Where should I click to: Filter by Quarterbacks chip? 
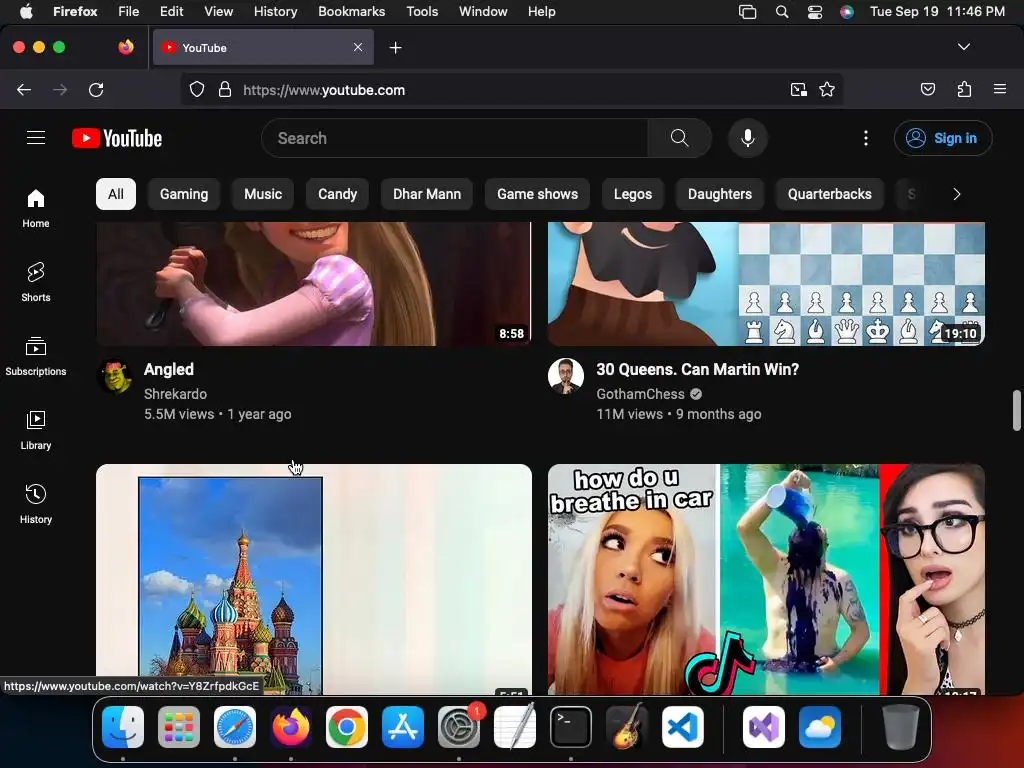coord(829,194)
